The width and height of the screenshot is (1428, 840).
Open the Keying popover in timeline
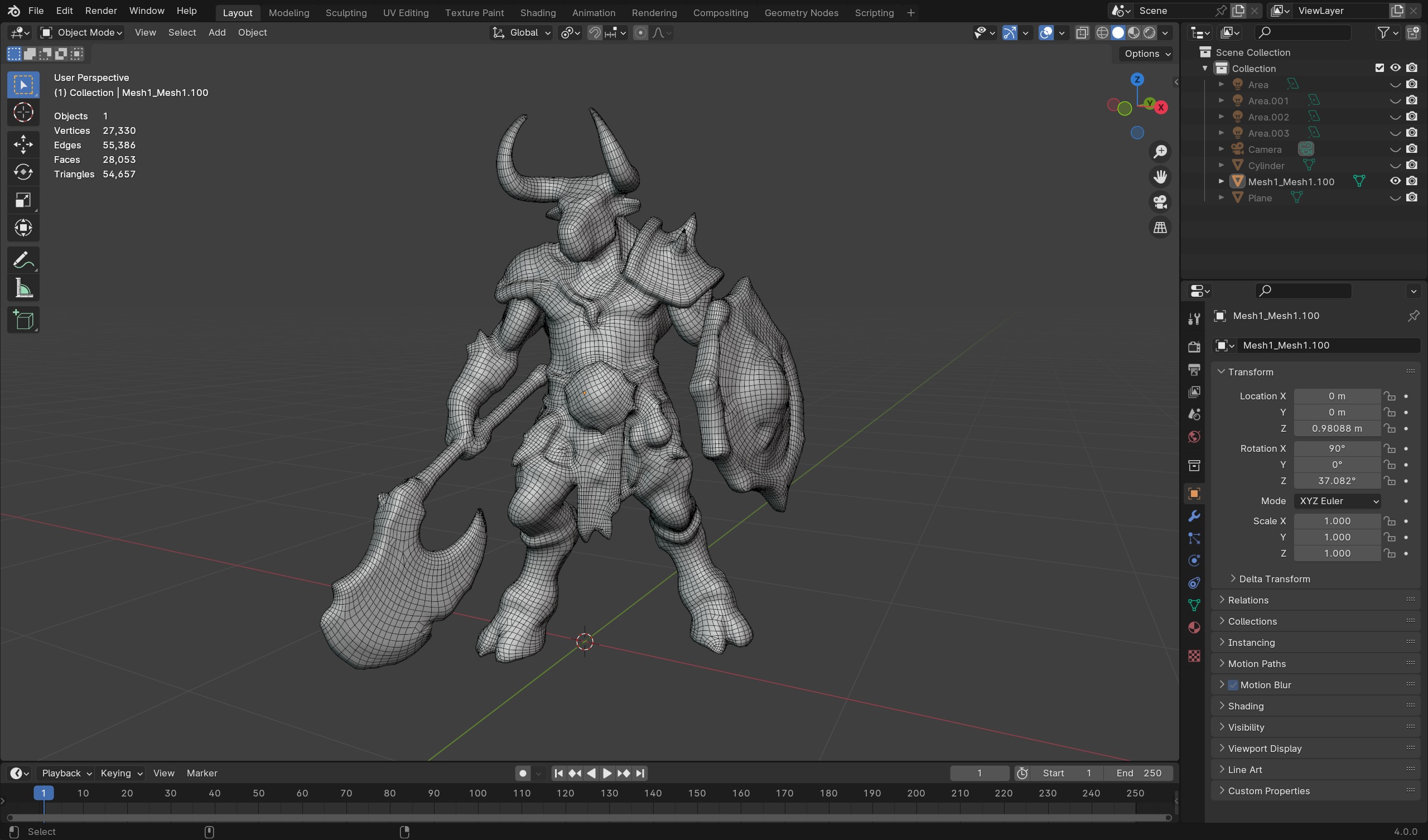coord(120,773)
